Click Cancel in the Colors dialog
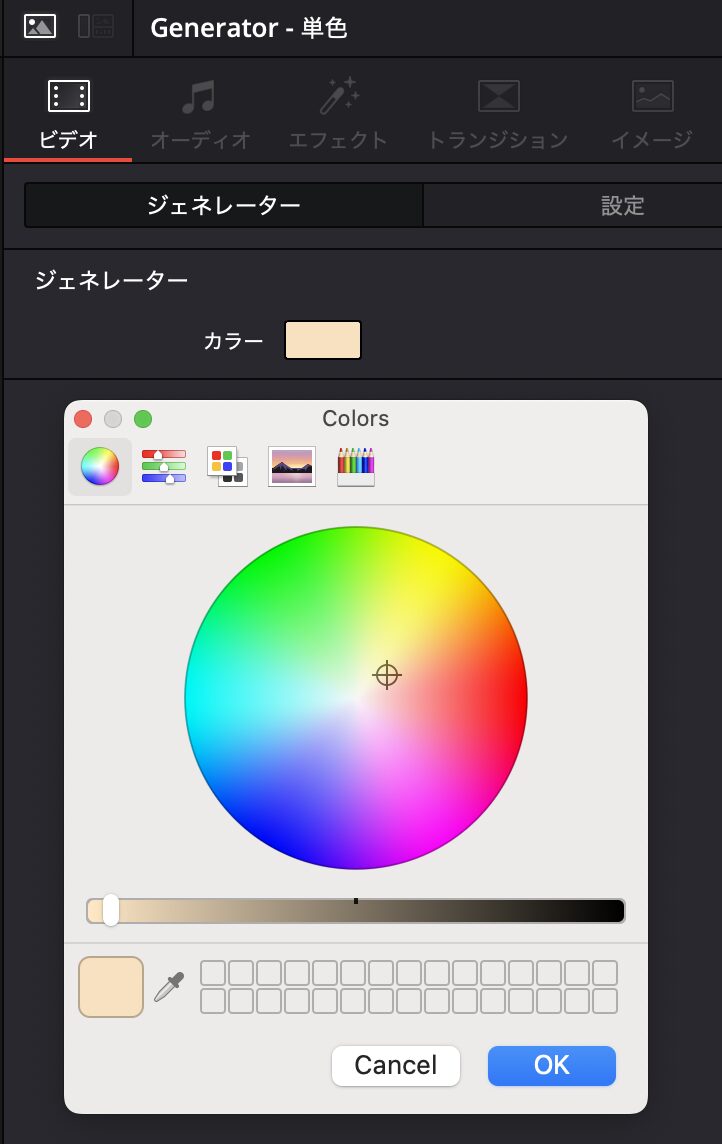This screenshot has height=1144, width=722. [x=395, y=1065]
